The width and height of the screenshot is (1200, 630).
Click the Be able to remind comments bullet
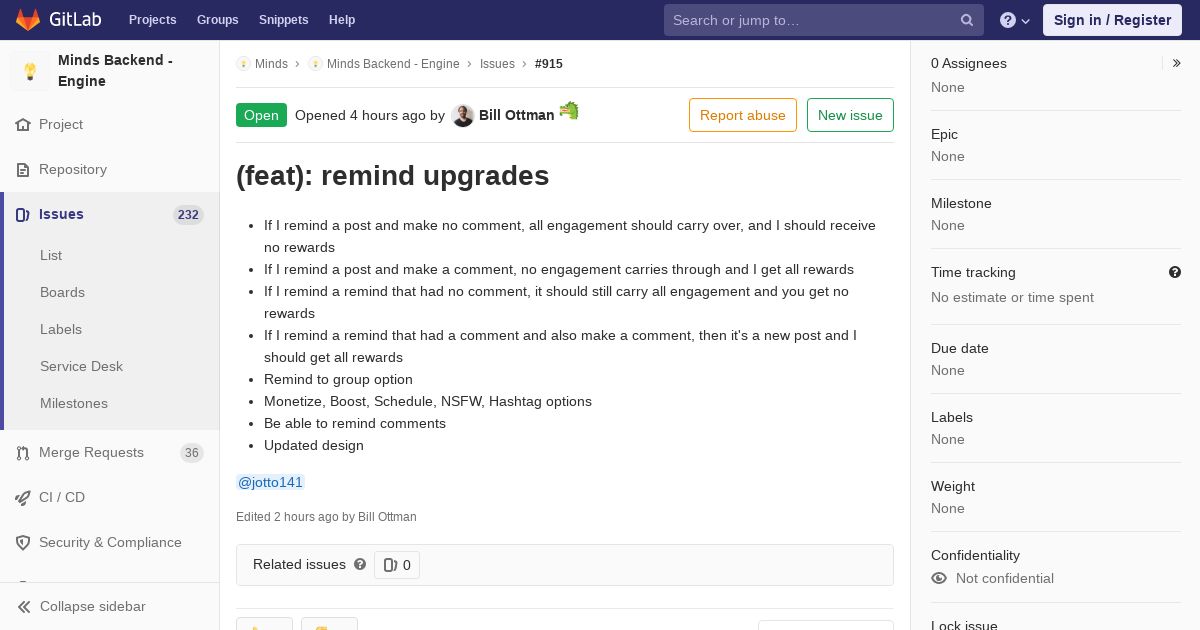(x=355, y=423)
